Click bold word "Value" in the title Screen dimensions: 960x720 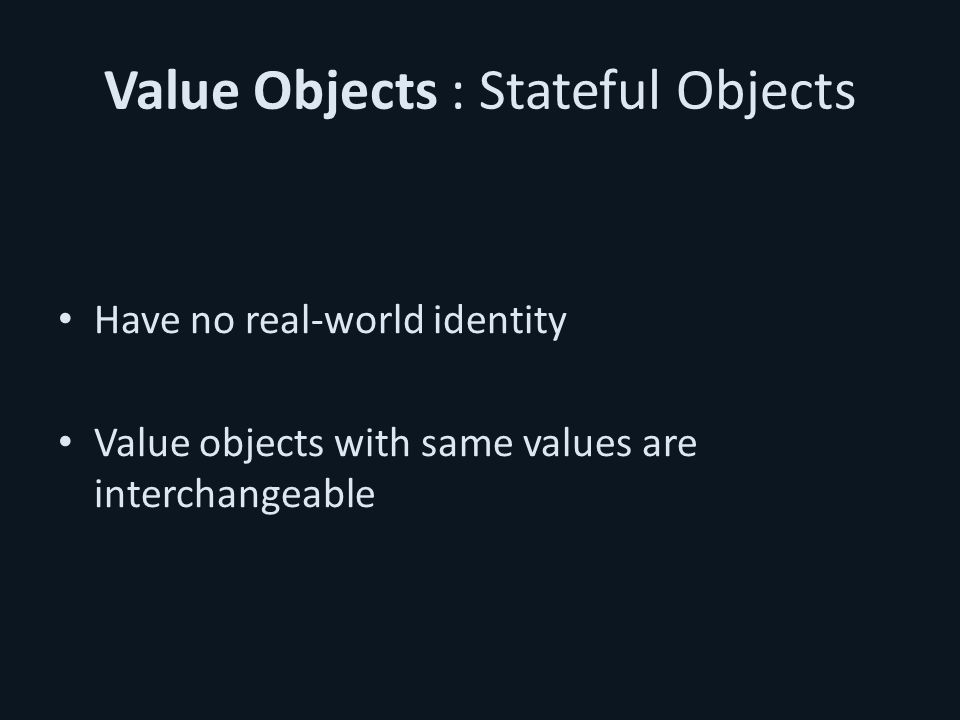[x=171, y=91]
